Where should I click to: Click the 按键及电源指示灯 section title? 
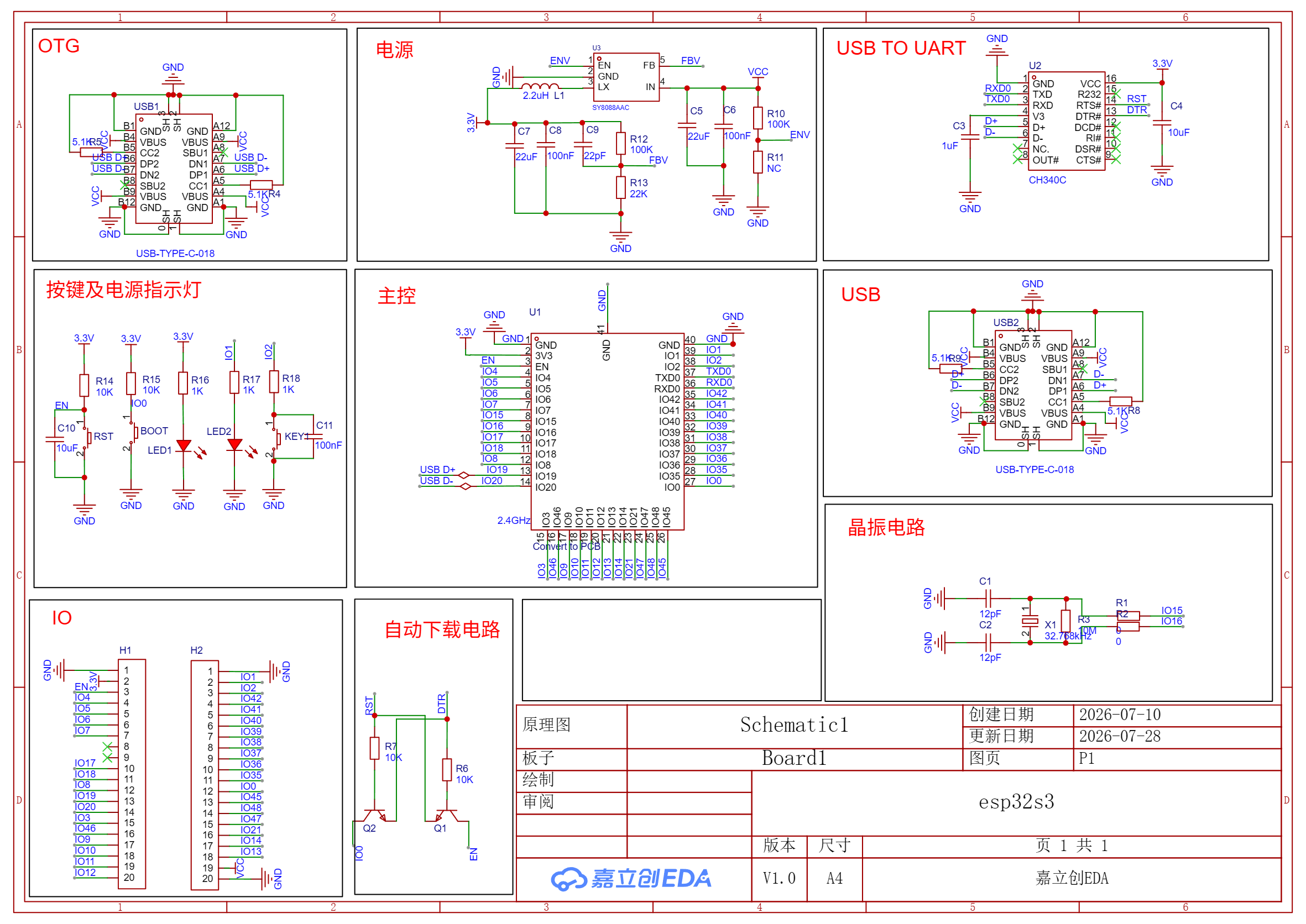123,290
